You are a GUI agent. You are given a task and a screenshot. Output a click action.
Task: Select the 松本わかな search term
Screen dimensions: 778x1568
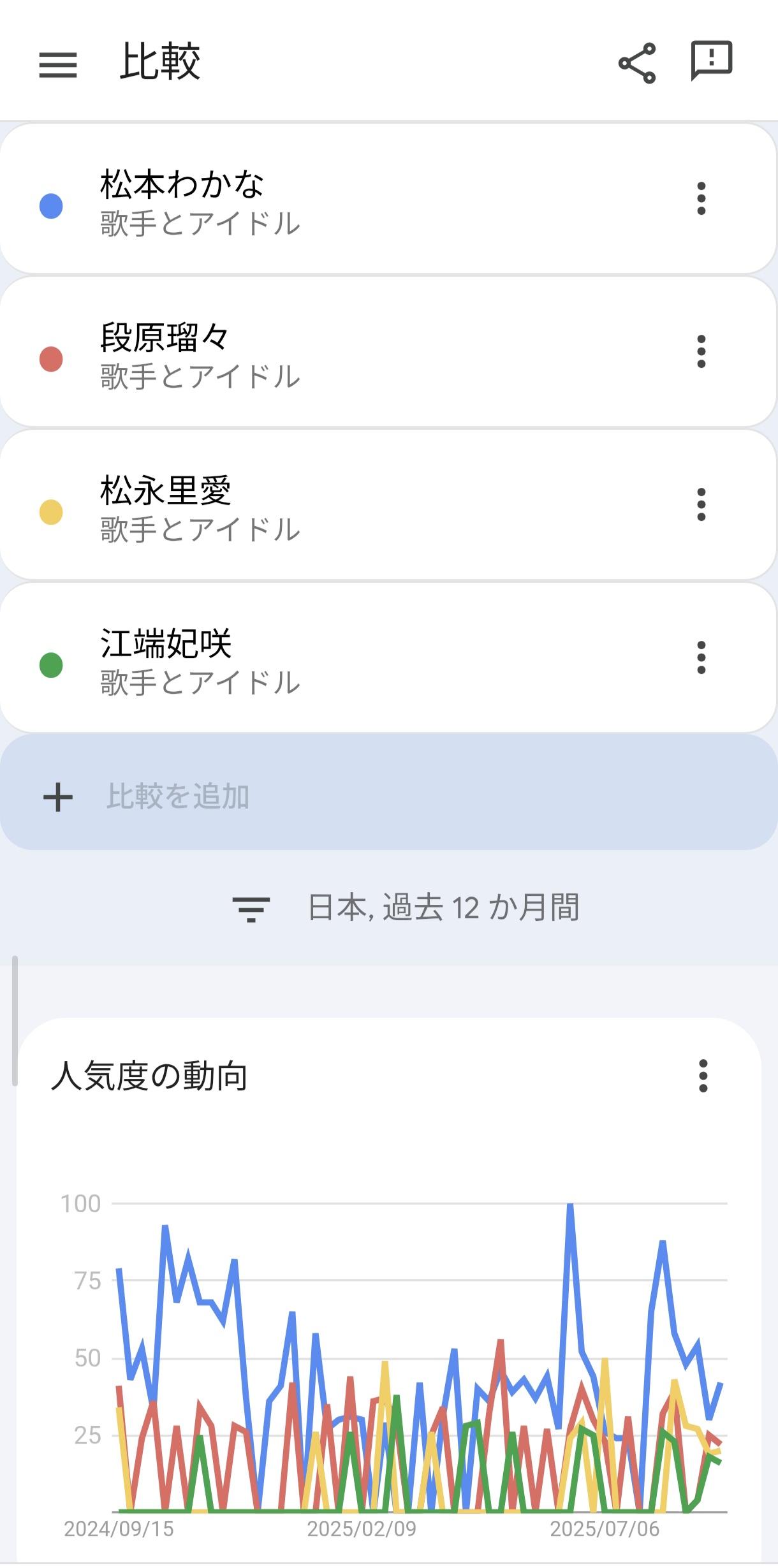coord(182,184)
